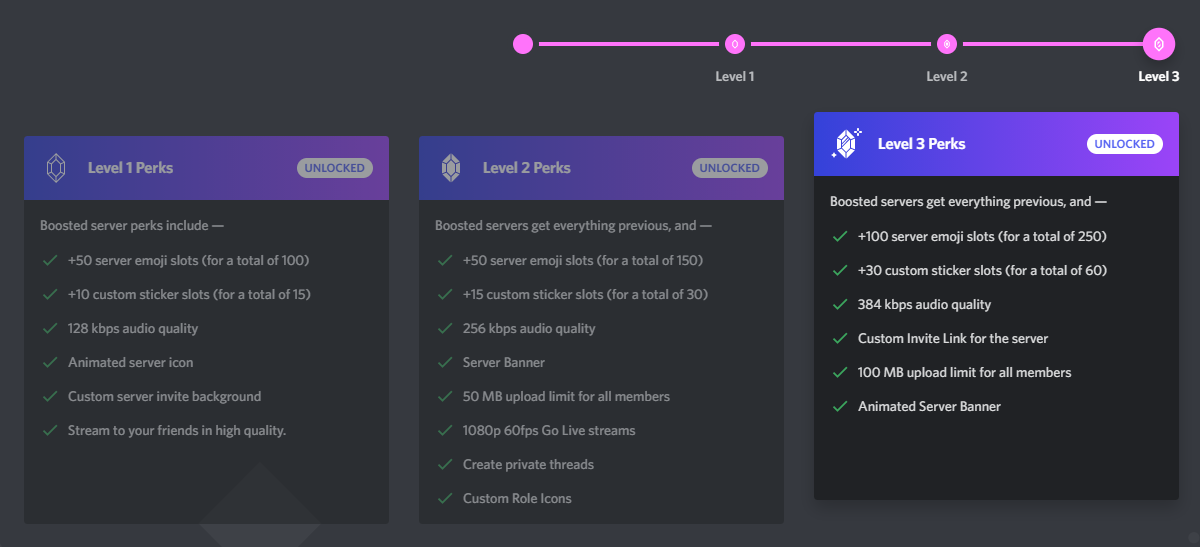
Task: Click checkmark beside 'Custom Invite Link for the server'
Action: click(x=839, y=338)
